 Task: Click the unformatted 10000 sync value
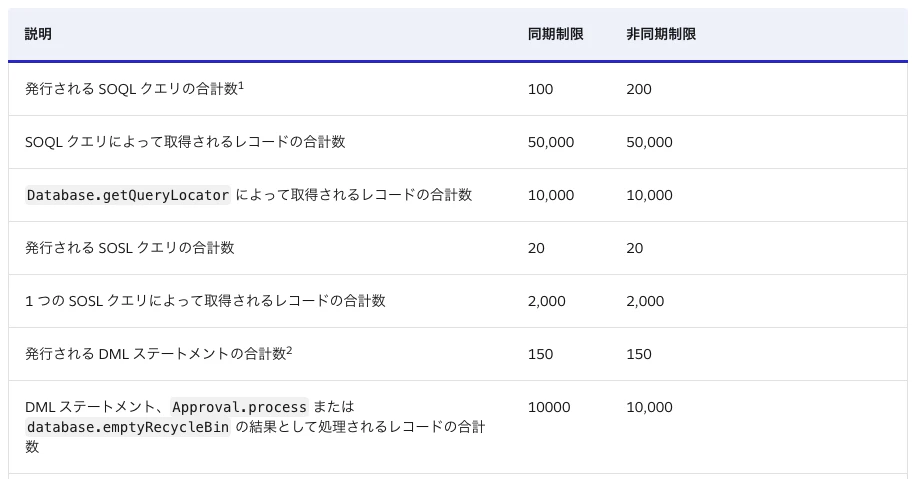click(x=549, y=407)
